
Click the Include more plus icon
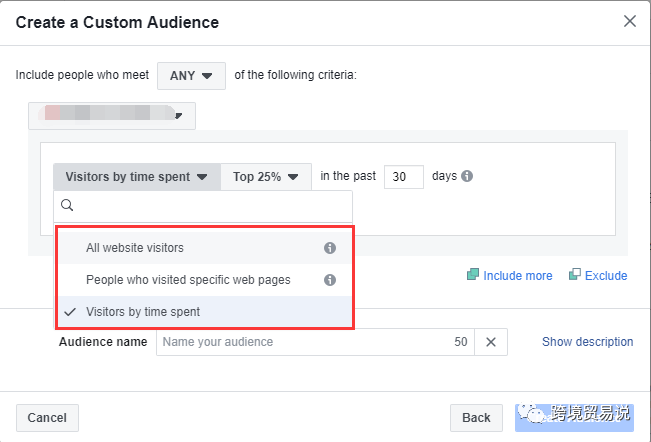point(473,275)
